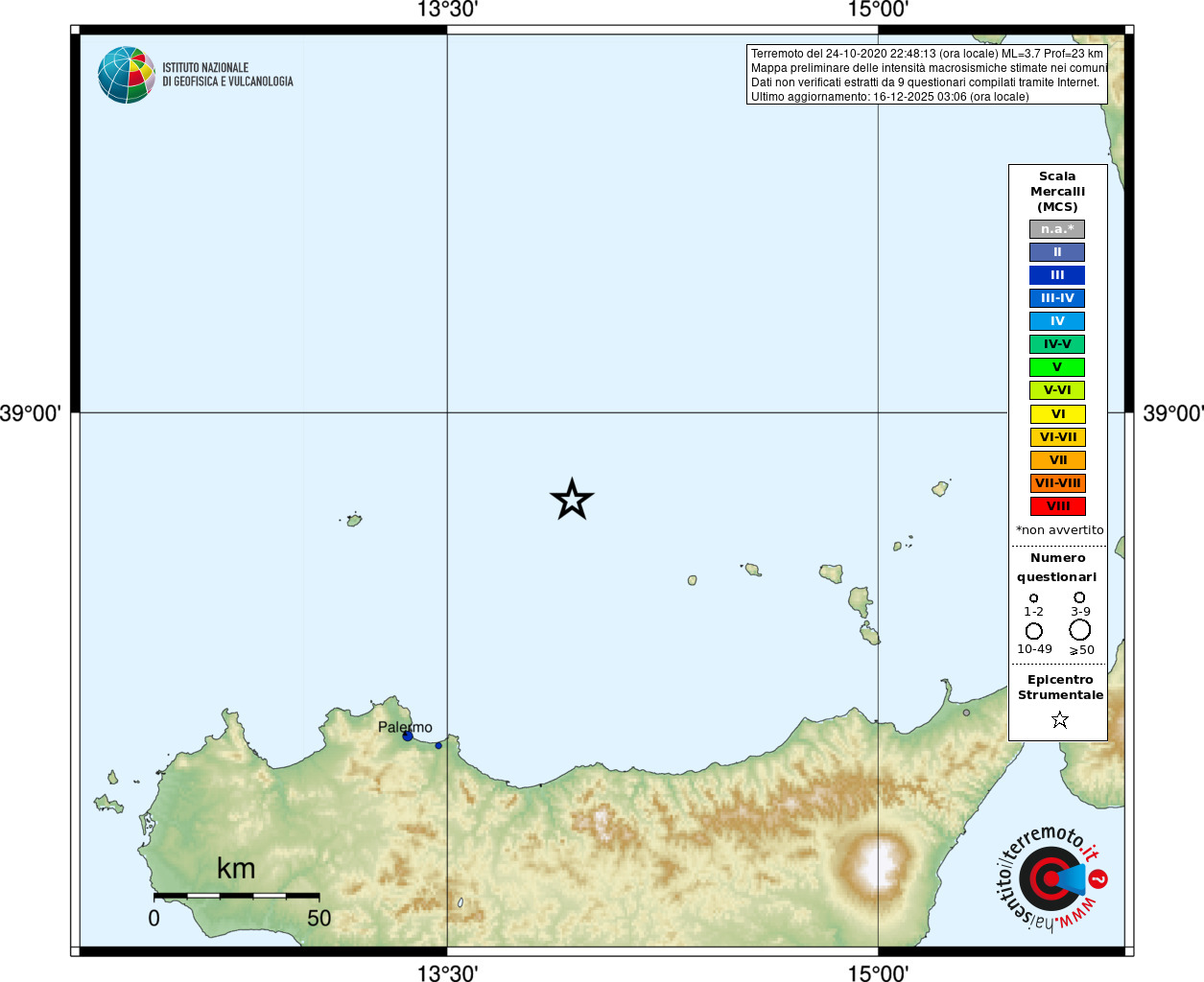This screenshot has width=1204, height=982.
Task: Click 'Istituto Nazionale di Geofisica e Vulcanologia' text
Action: [227, 75]
